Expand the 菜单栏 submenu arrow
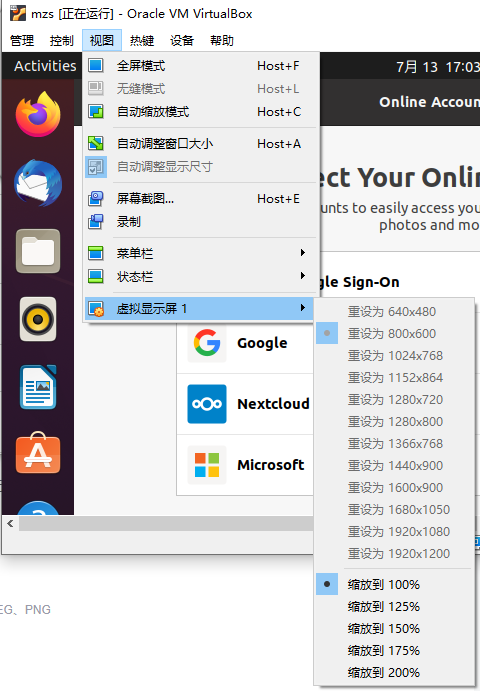 click(302, 253)
